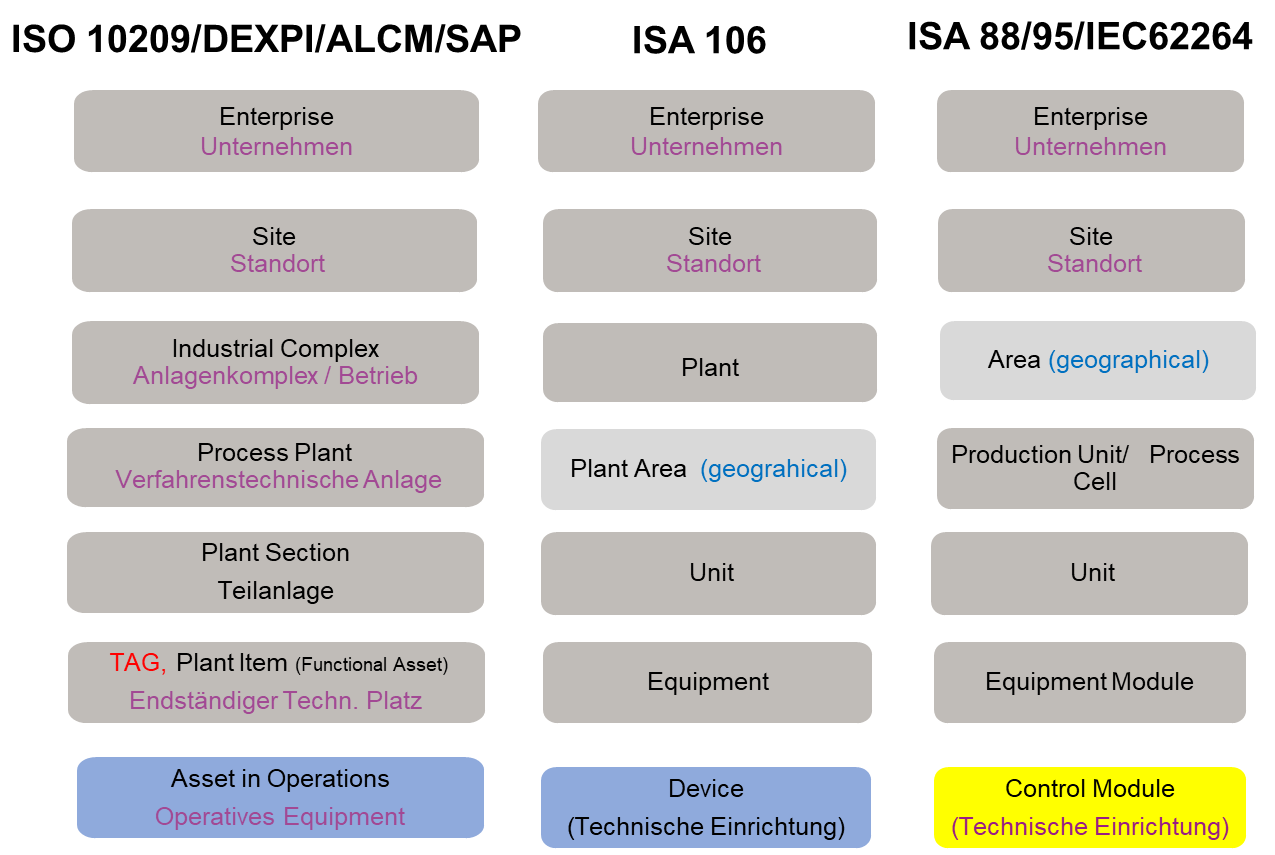Click the 'Area (geographical)' light gray box
Image resolution: width=1275 pixels, height=855 pixels.
[1097, 360]
